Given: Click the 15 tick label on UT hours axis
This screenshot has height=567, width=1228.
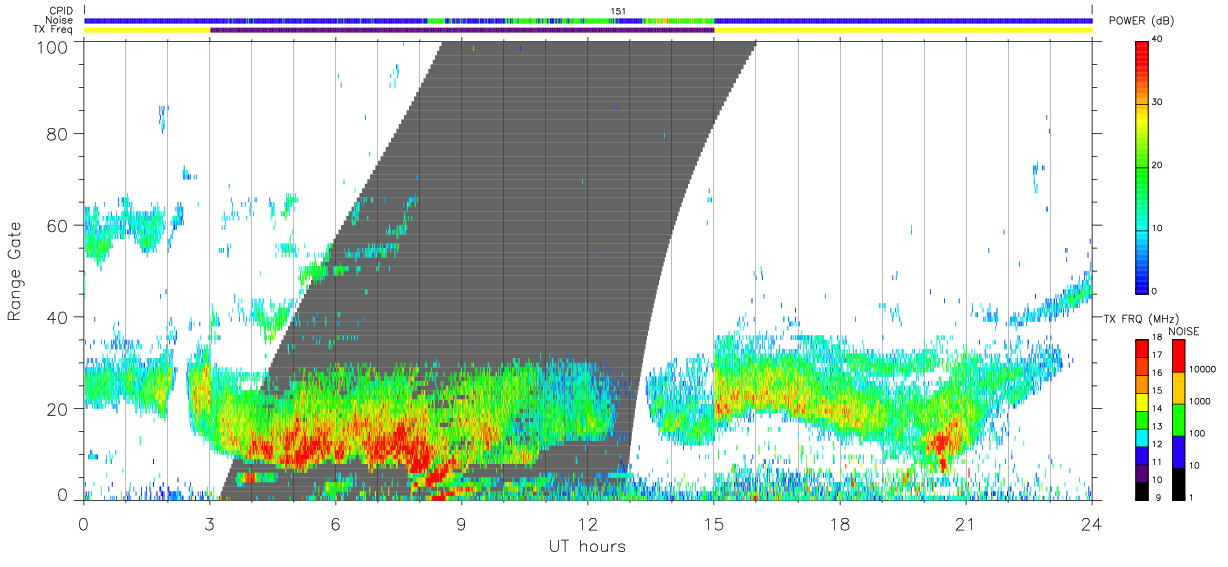Looking at the screenshot, I should (x=713, y=522).
